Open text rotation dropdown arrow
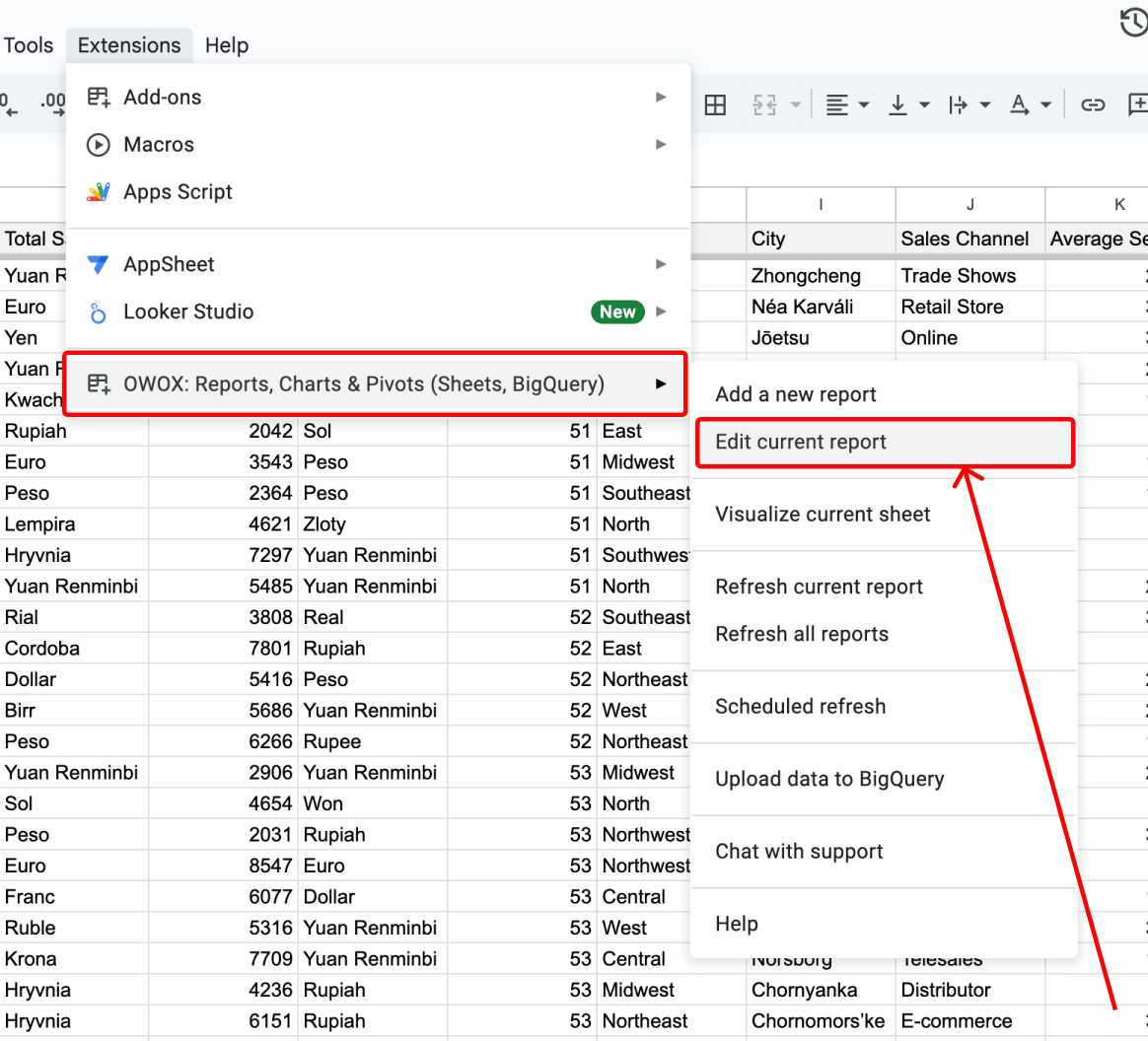Viewport: 1148px width, 1041px height. [1045, 105]
